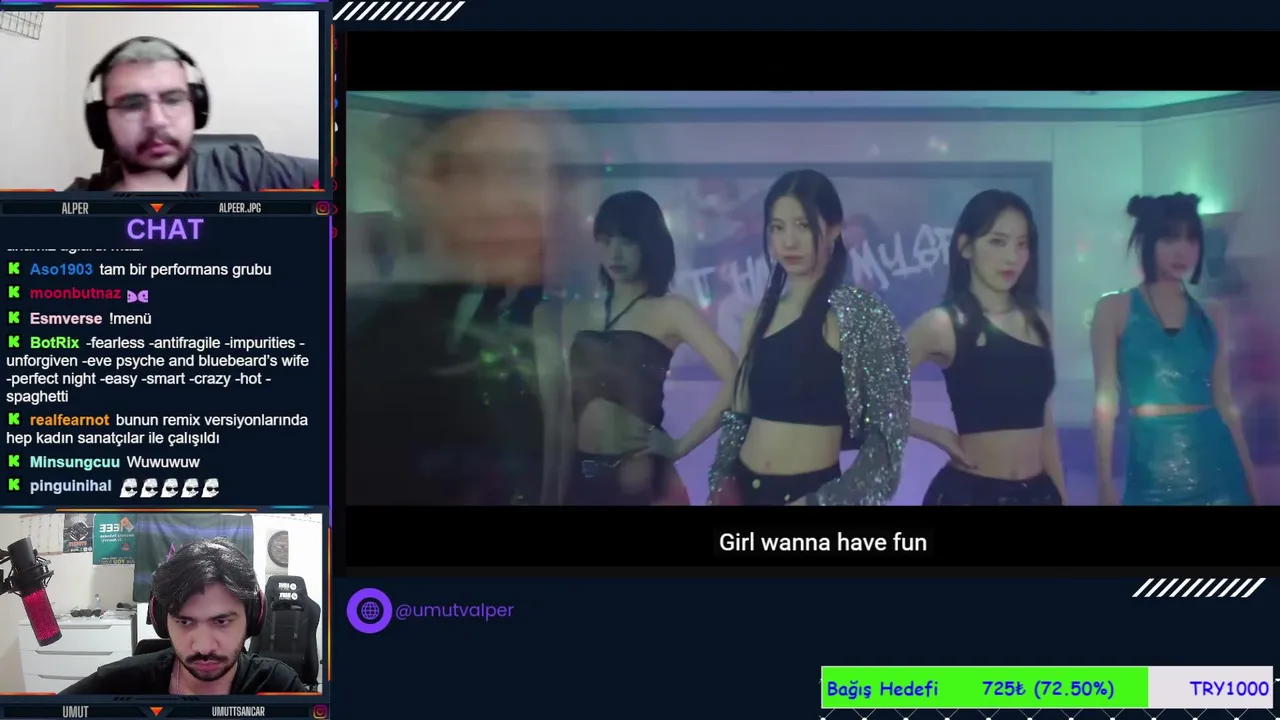Click realfearnot's username in chat
1280x720 pixels.
tap(69, 420)
